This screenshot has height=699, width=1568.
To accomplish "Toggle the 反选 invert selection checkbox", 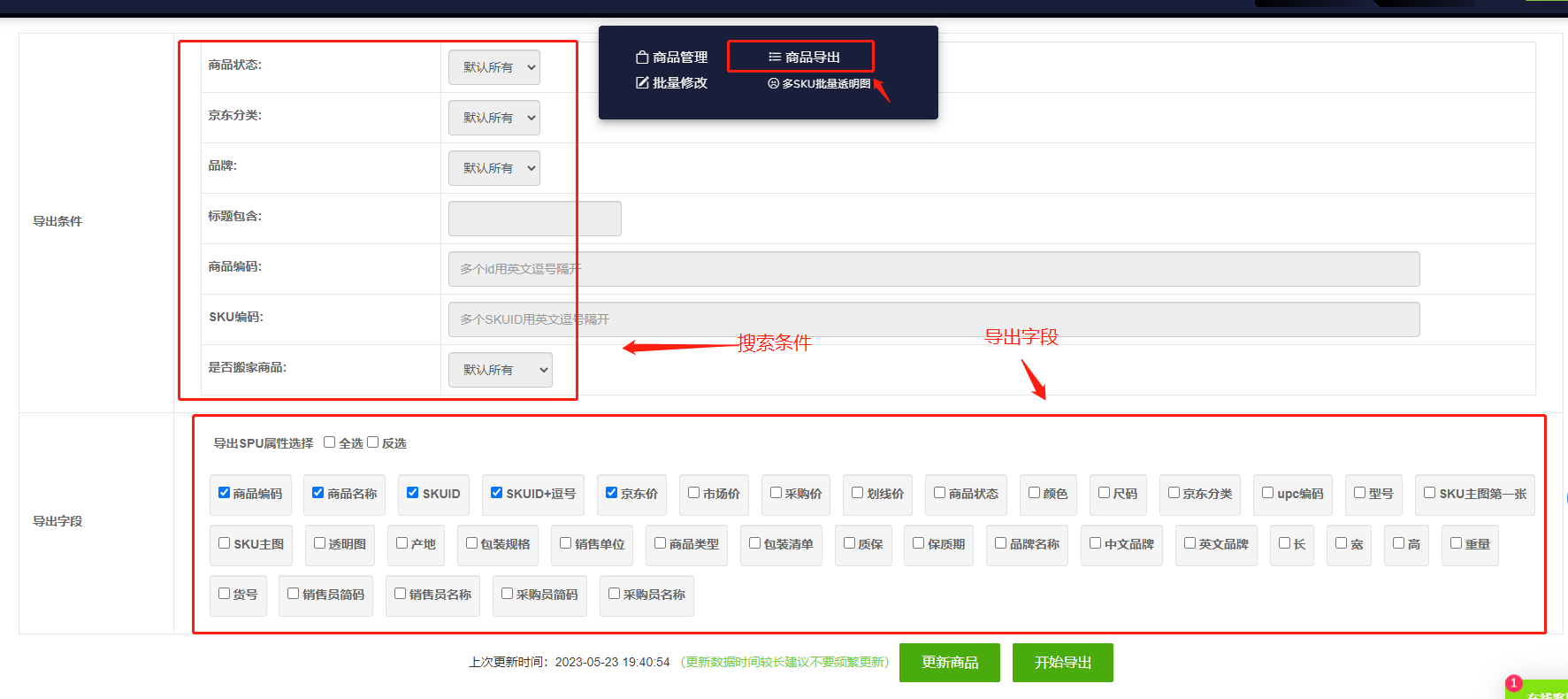I will 373,442.
